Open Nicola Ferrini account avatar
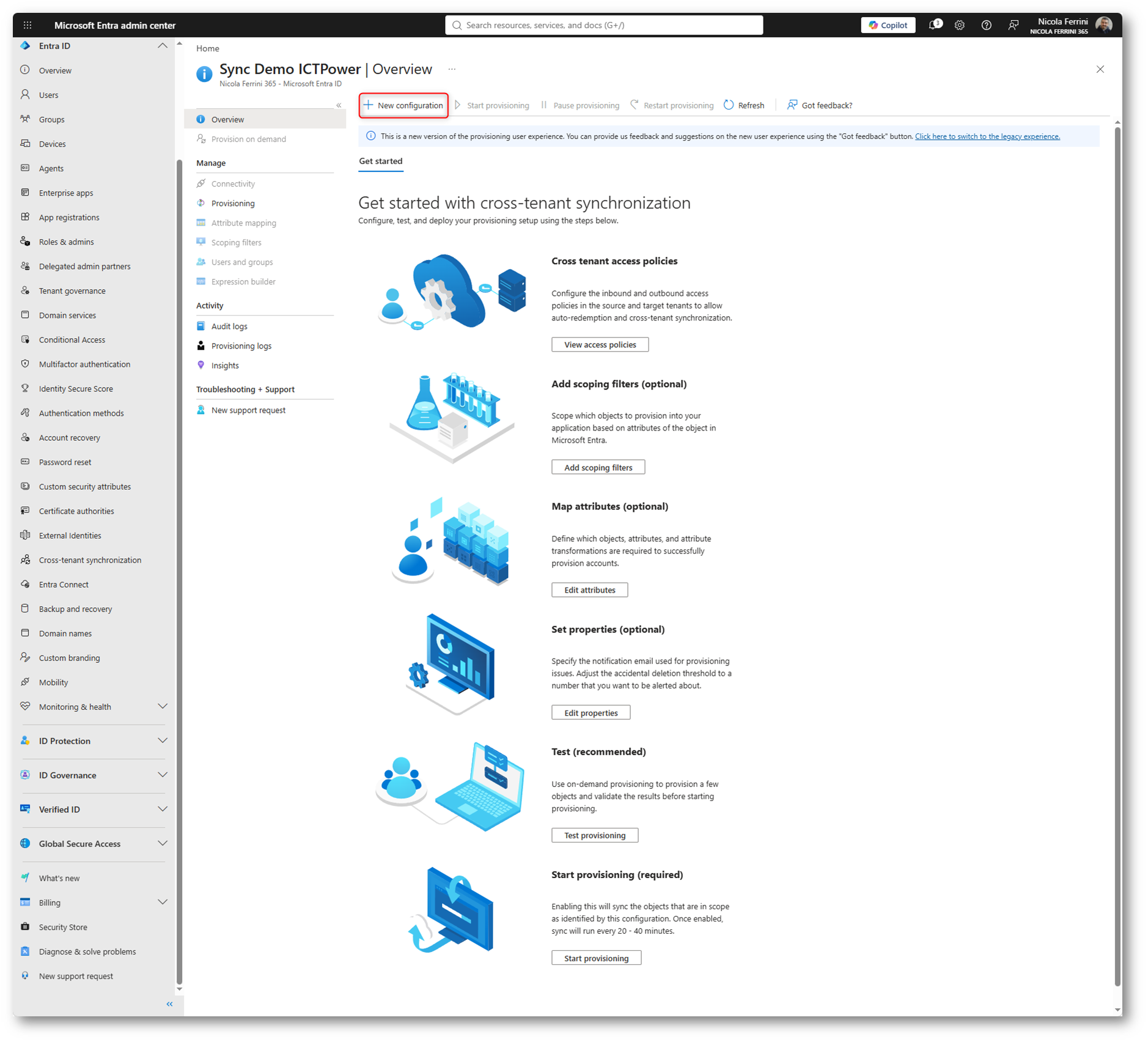1148x1042 pixels. tap(1103, 25)
